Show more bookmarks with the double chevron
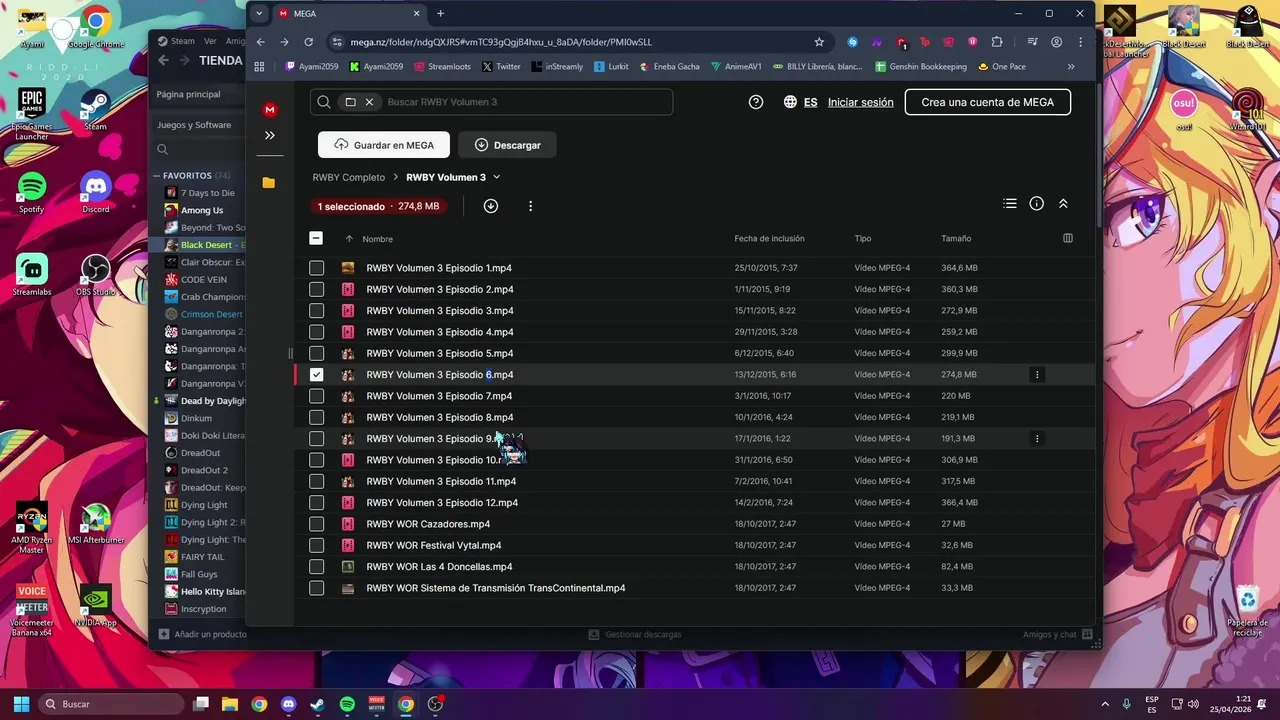1280x720 pixels. point(1071,67)
